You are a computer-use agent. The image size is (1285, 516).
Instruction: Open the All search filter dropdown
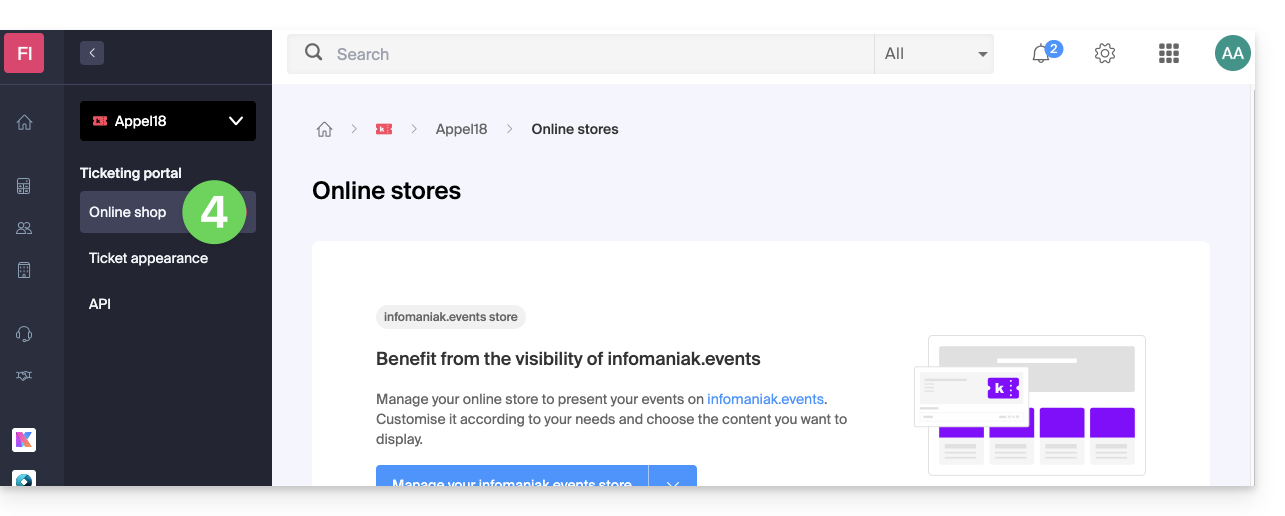click(933, 54)
